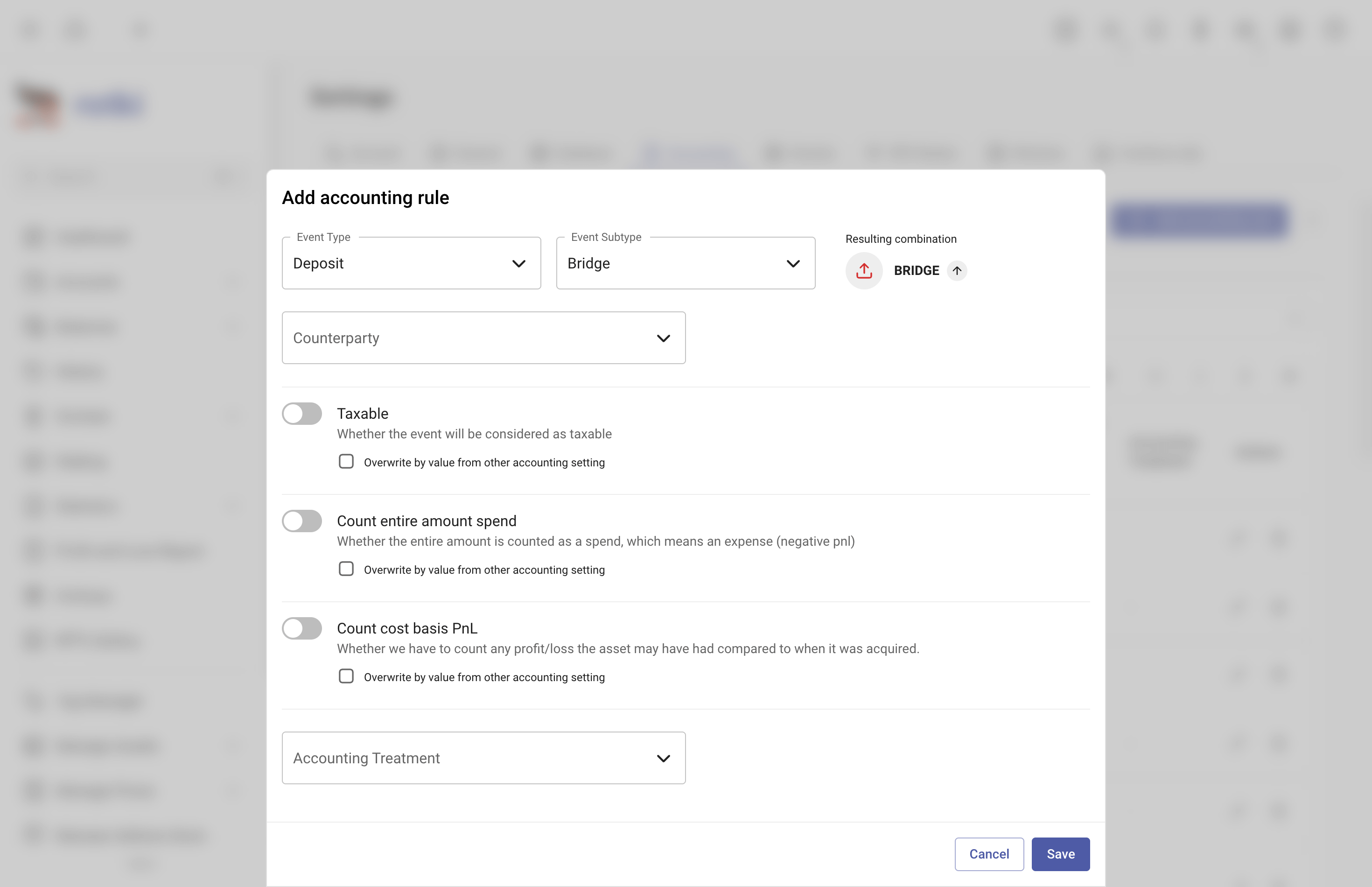Cancel the Add accounting rule dialog
The image size is (1372, 887).
point(988,854)
